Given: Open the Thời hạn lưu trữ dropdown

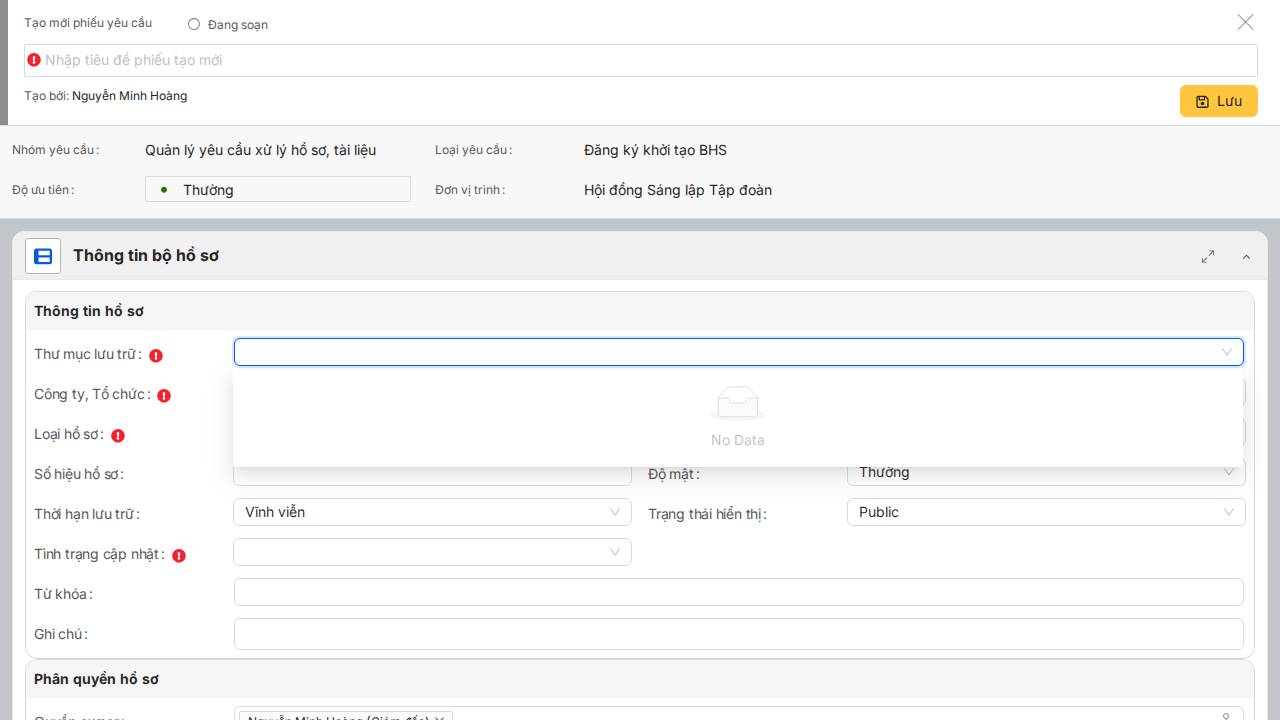Looking at the screenshot, I should (432, 512).
